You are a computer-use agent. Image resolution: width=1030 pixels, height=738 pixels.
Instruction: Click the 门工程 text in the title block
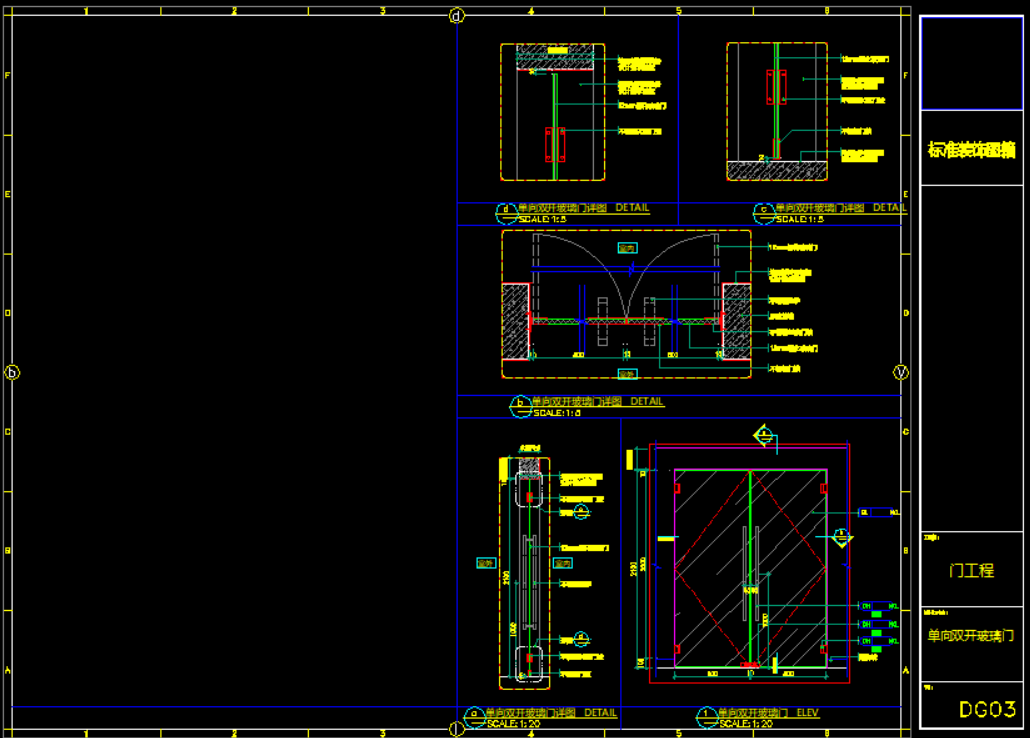[971, 570]
